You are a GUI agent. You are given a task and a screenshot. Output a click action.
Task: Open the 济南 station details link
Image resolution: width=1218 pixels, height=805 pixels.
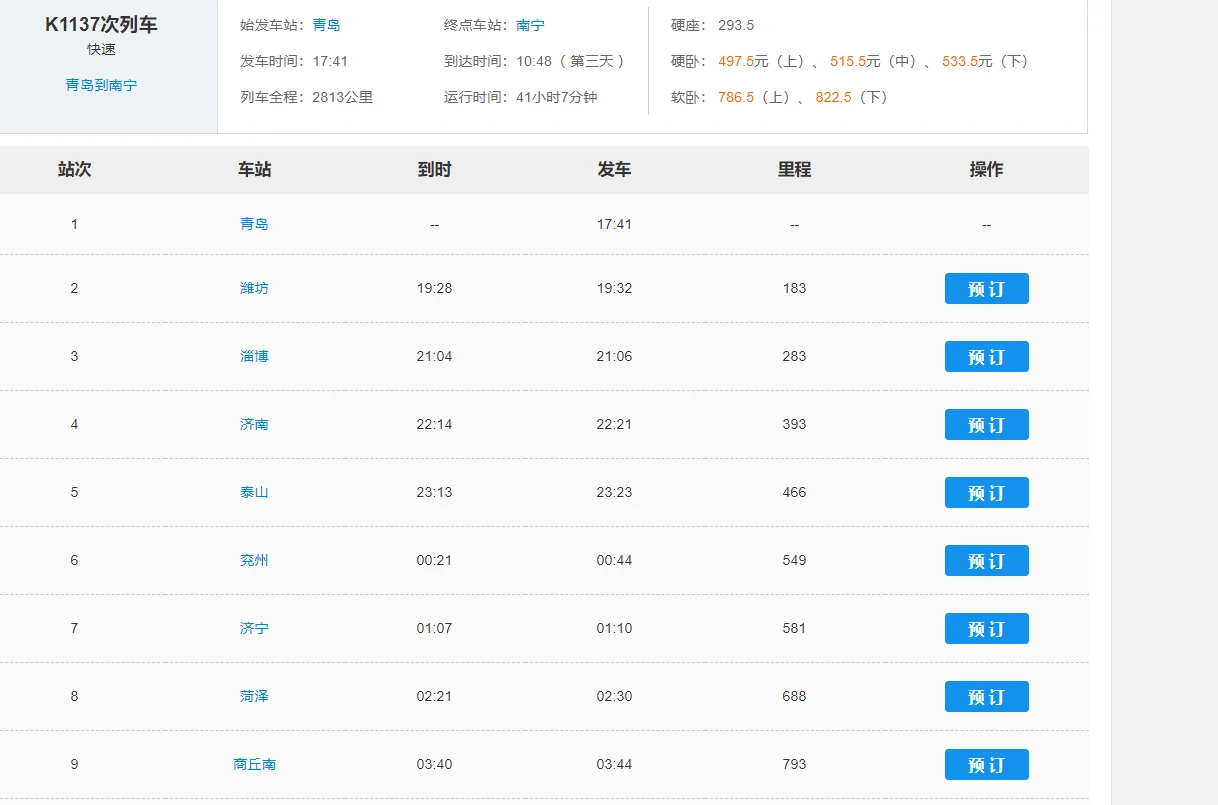(x=254, y=424)
